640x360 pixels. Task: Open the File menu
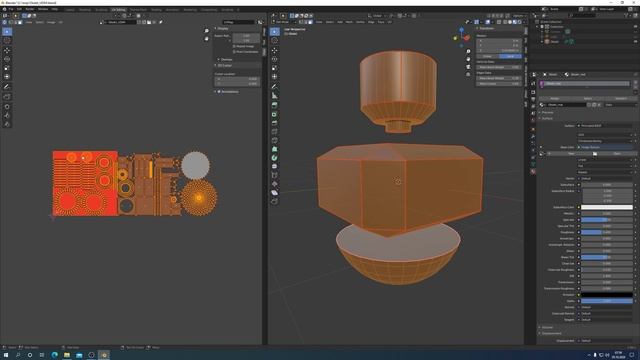tap(11, 9)
